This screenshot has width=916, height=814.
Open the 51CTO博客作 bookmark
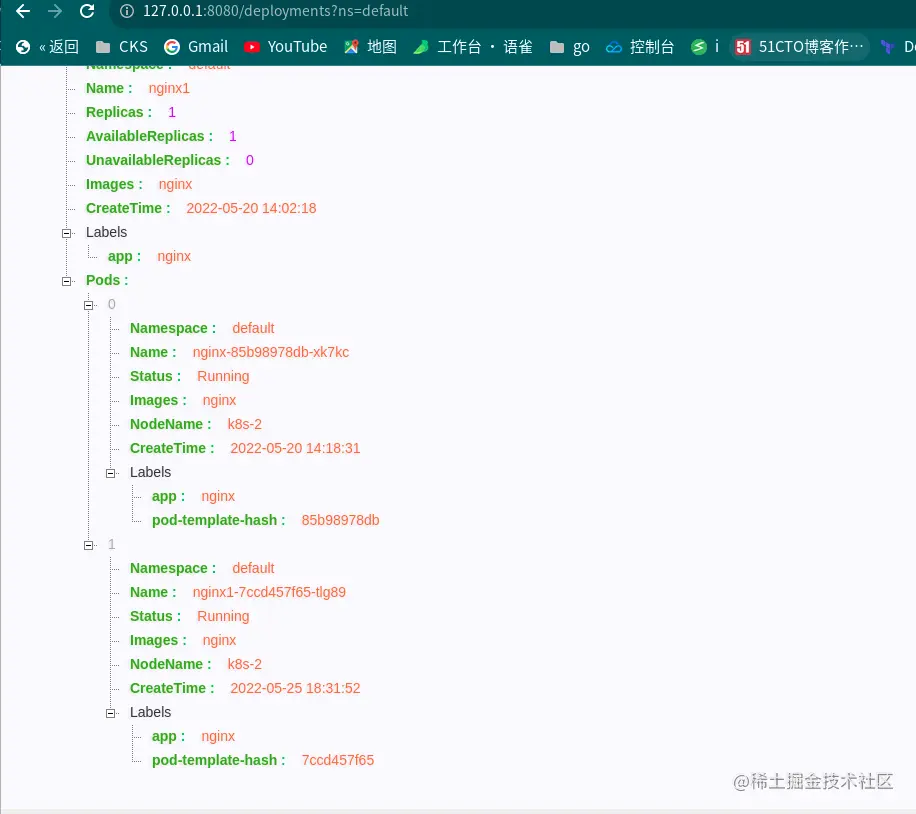point(800,47)
